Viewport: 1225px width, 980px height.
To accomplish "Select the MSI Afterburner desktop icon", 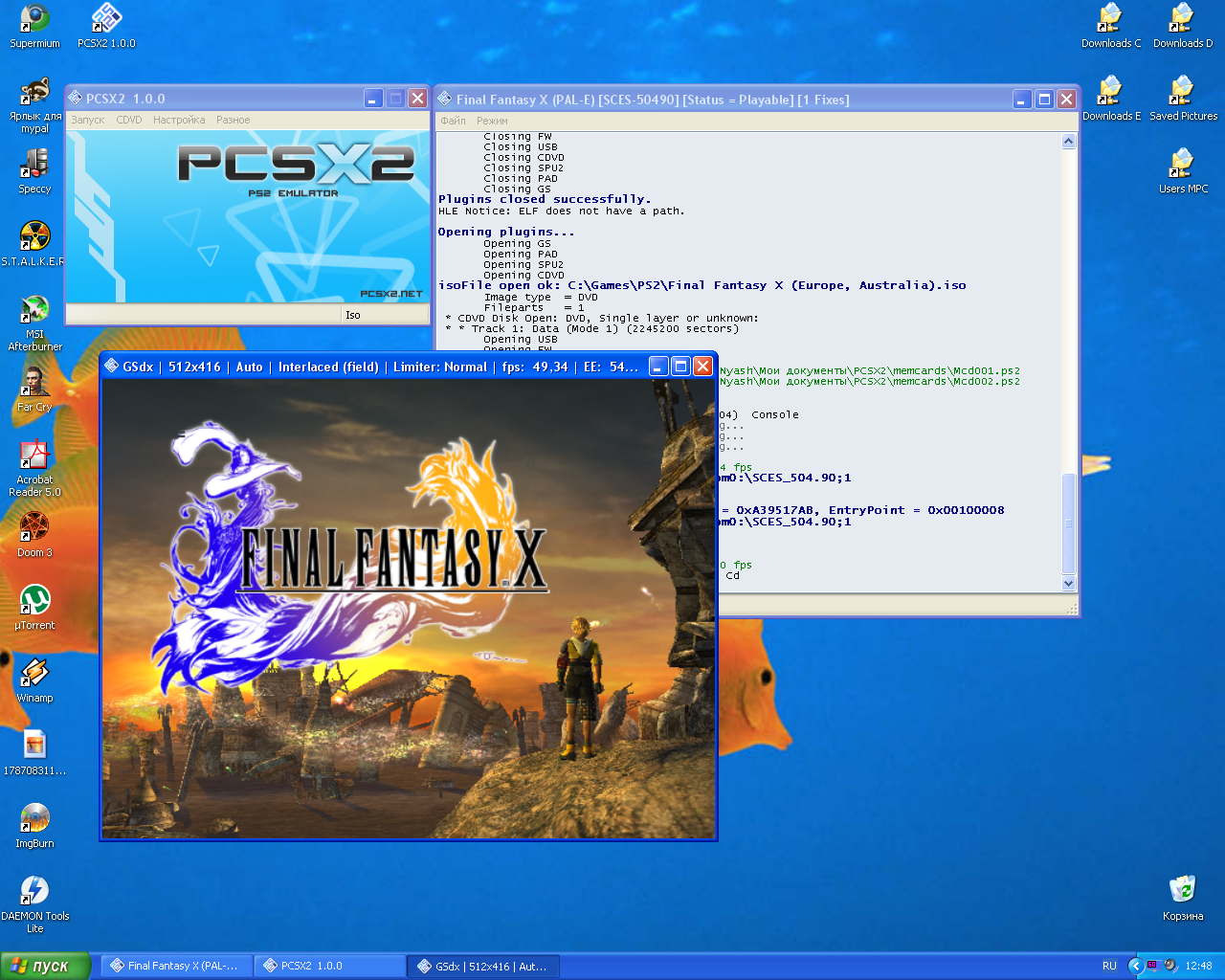I will pos(34,323).
